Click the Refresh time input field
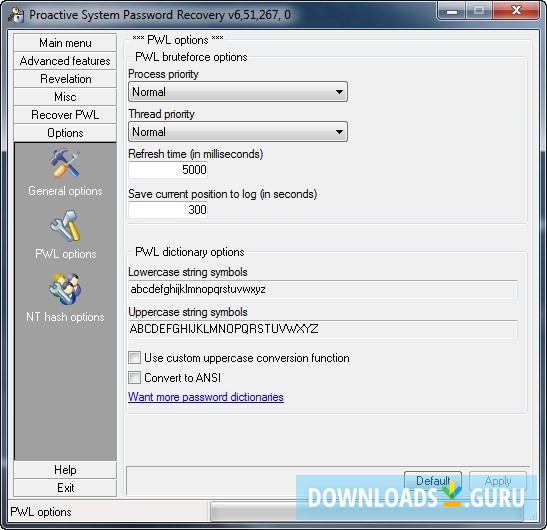The height and width of the screenshot is (530, 547). [x=168, y=170]
